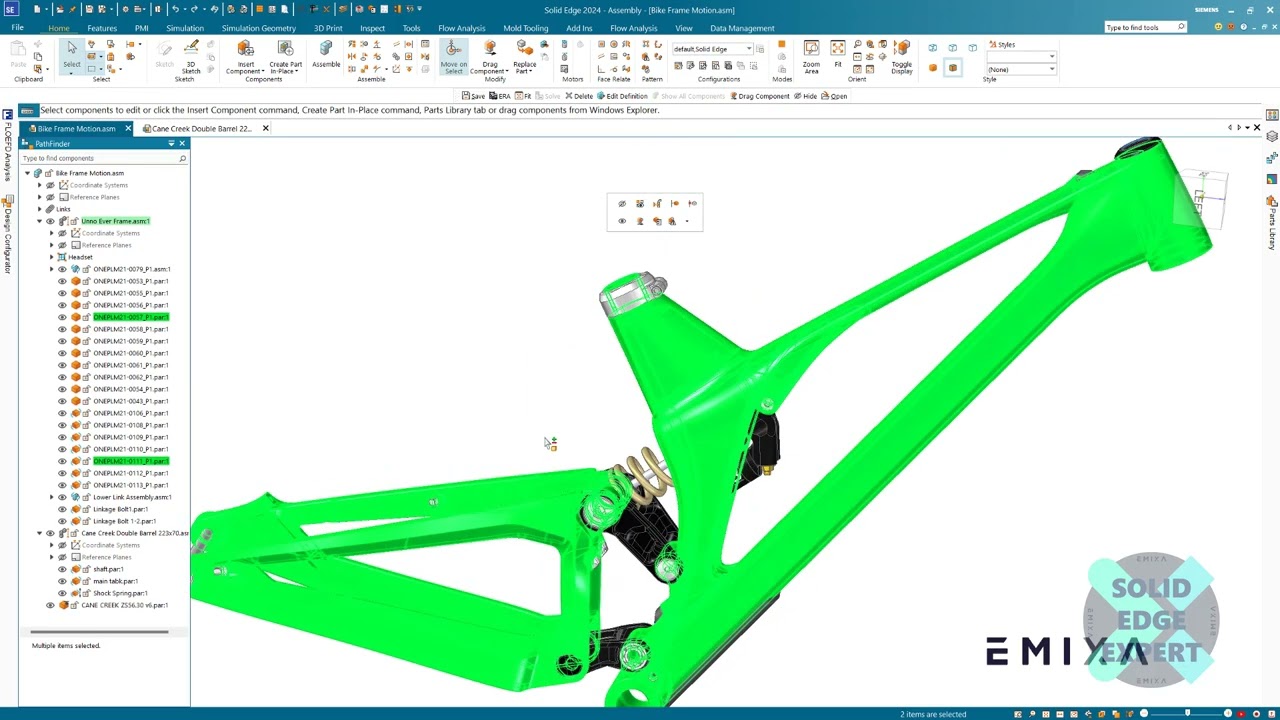This screenshot has width=1280, height=720.
Task: Click the orange Modes square icon
Action: coord(781,45)
